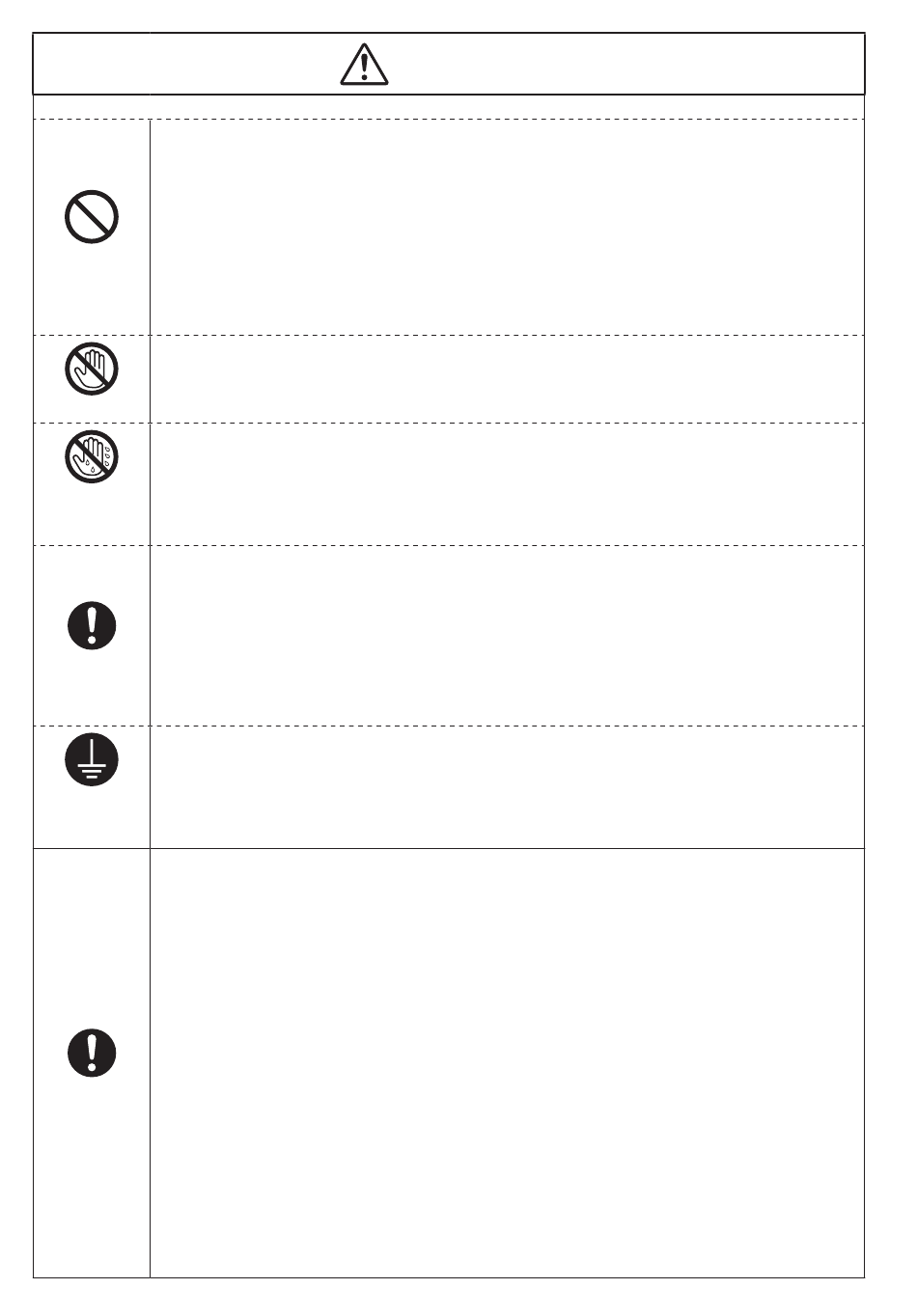Screen dimensions: 917x1316
Task: Click the warning triangle icon in the header
Action: 364,65
